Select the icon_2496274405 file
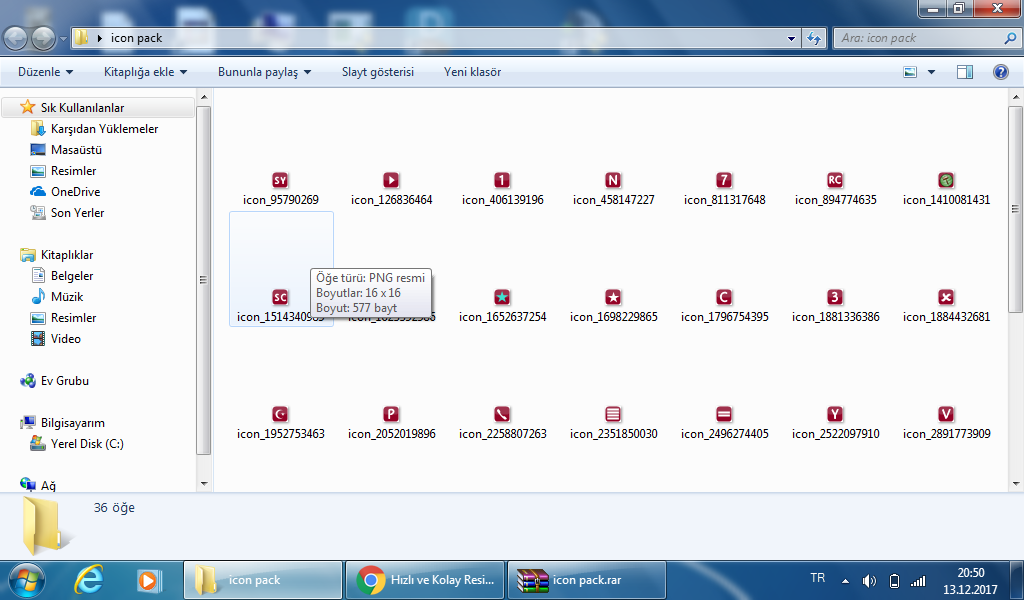Screen dimensions: 1024x600 pyautogui.click(x=724, y=423)
